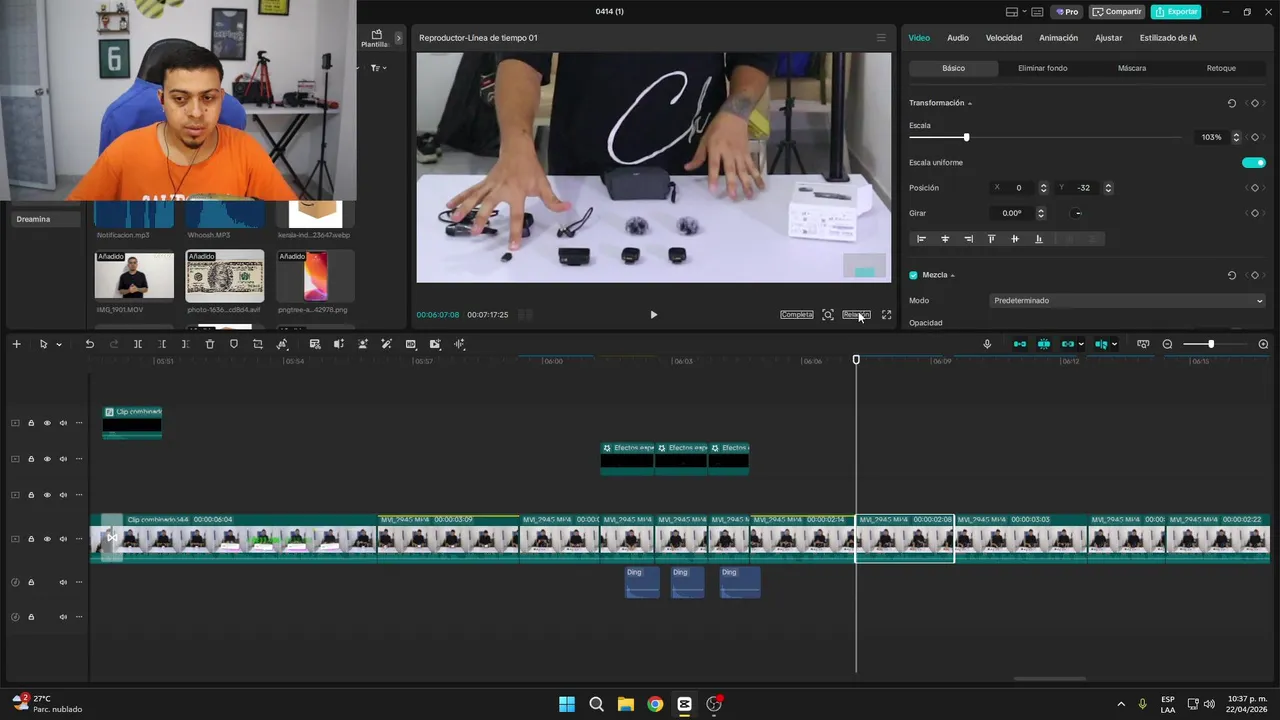Image resolution: width=1280 pixels, height=720 pixels.
Task: Click the trash delete icon in timeline toolbar
Action: (210, 344)
